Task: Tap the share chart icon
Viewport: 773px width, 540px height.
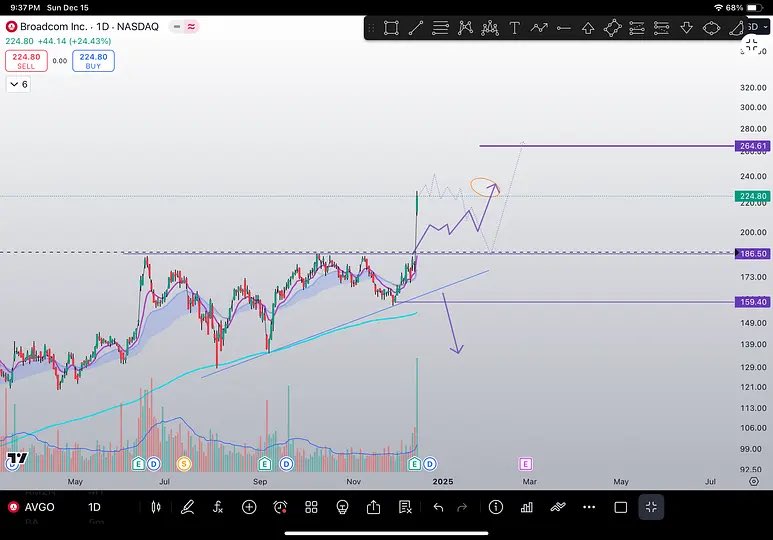Action: [x=373, y=506]
